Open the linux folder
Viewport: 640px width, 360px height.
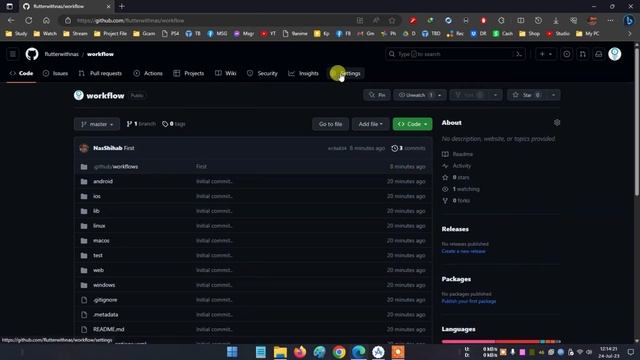point(99,226)
